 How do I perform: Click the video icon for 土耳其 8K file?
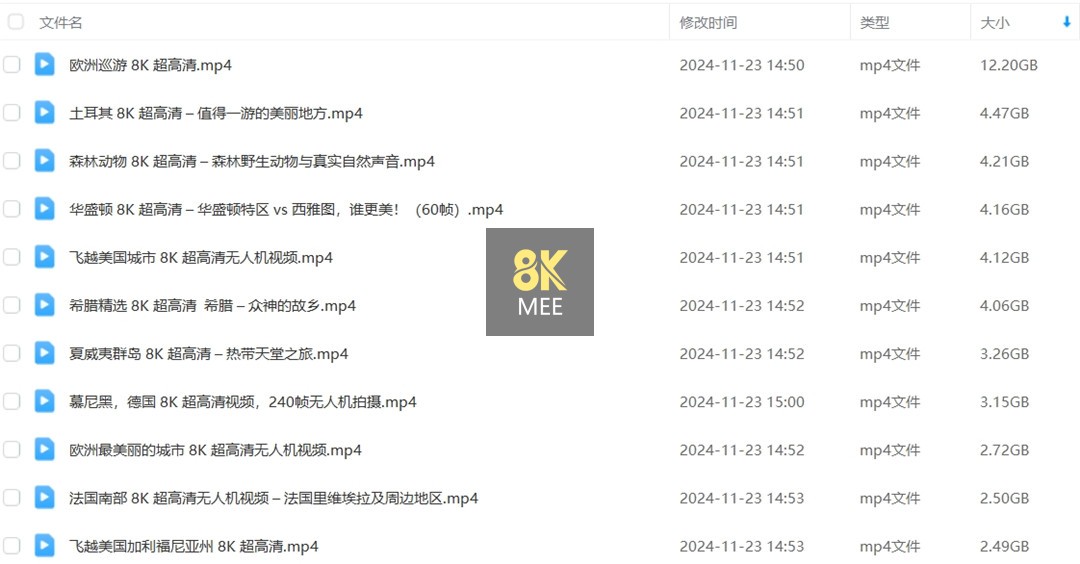tap(44, 112)
